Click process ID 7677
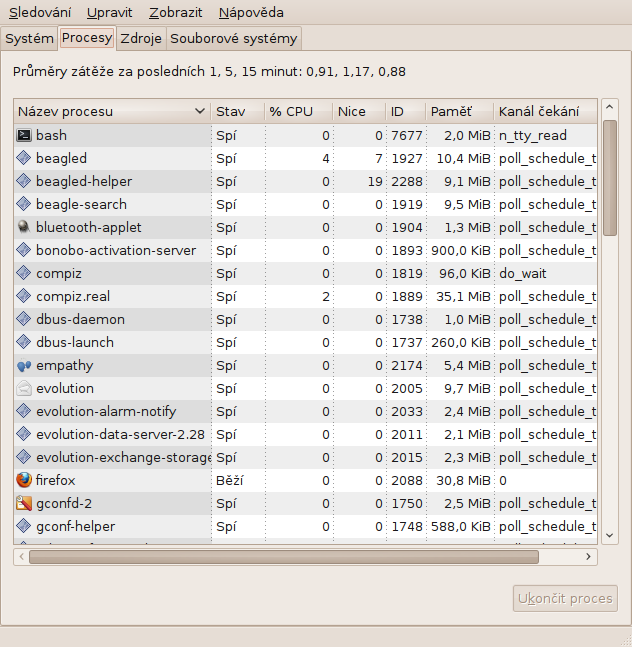This screenshot has height=647, width=632. pos(407,135)
